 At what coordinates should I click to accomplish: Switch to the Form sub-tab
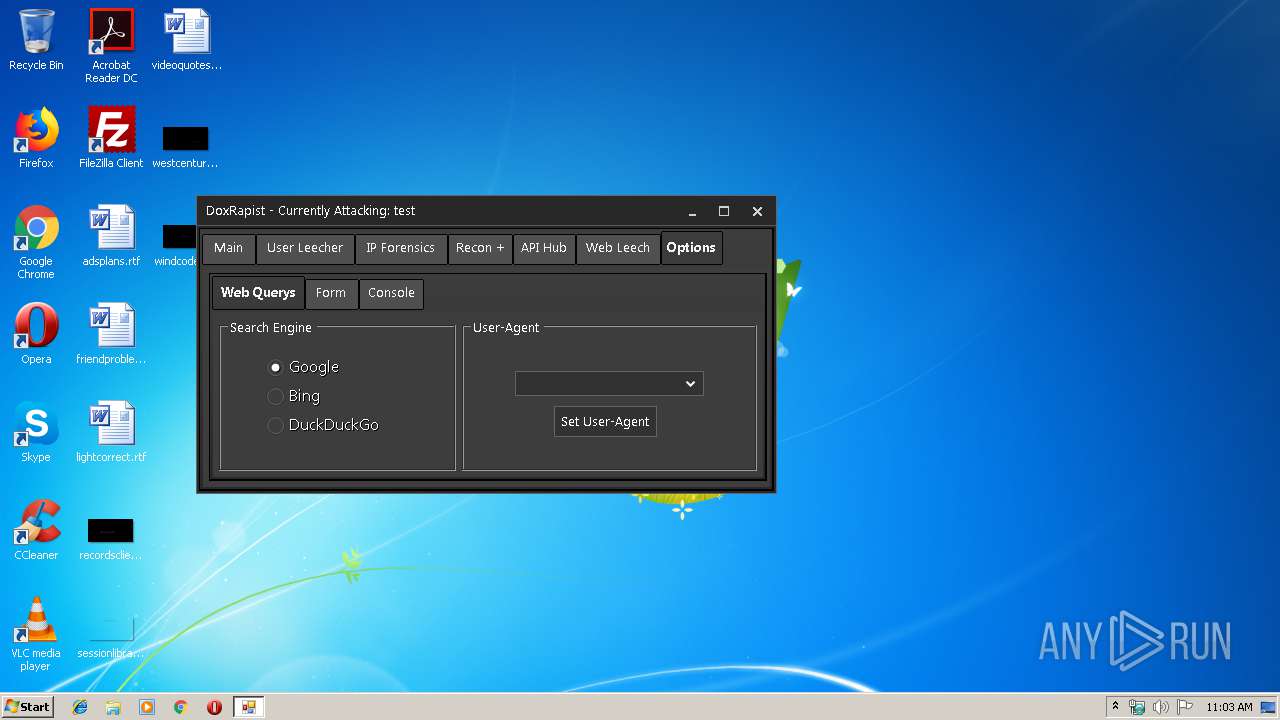(x=331, y=293)
